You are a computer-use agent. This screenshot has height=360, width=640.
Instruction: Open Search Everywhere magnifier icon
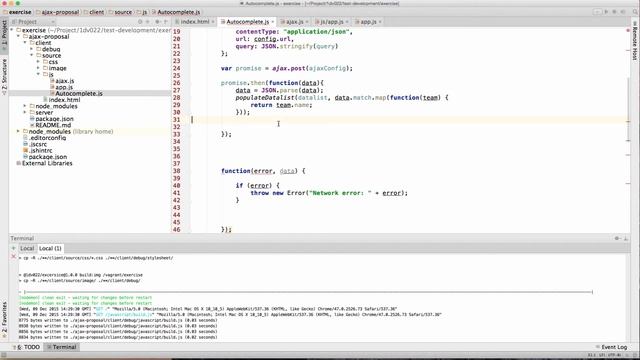point(635,12)
